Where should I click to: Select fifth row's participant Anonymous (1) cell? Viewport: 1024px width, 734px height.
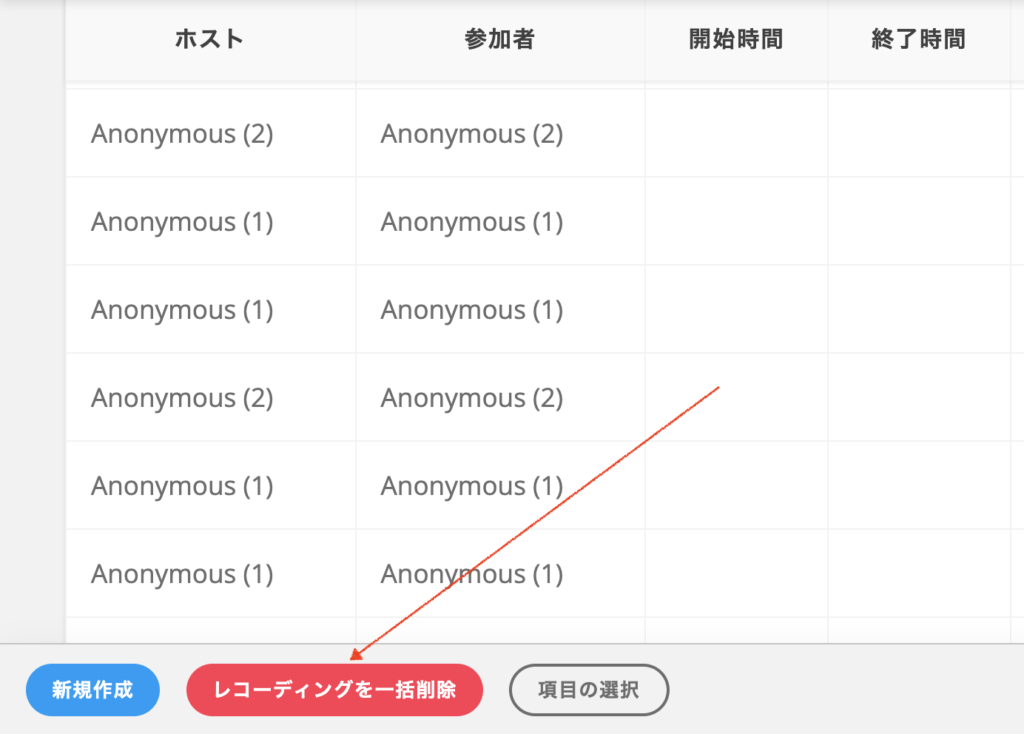500,486
